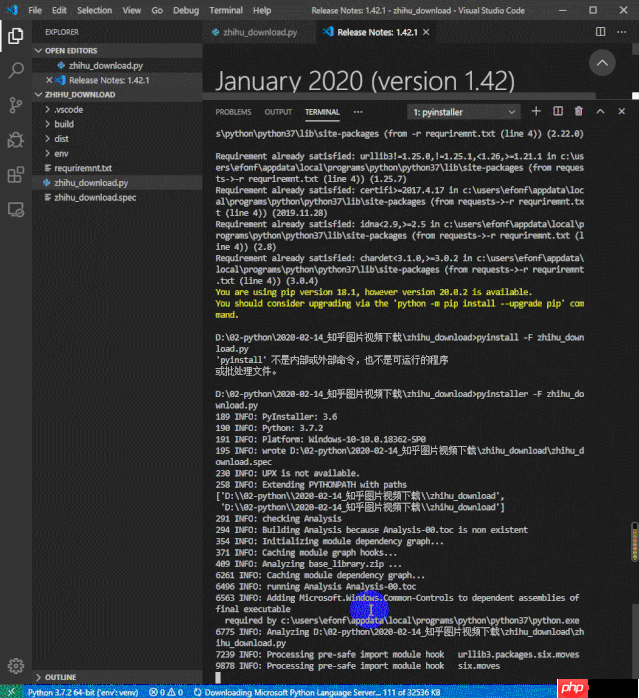639x698 pixels.
Task: Open the Edit menu
Action: [59, 10]
